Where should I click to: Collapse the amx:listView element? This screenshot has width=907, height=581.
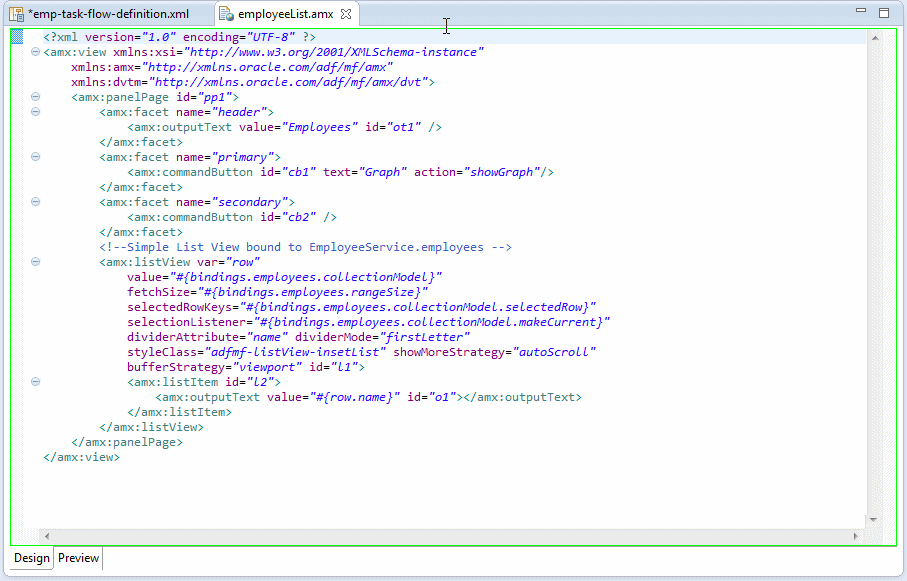(x=35, y=262)
